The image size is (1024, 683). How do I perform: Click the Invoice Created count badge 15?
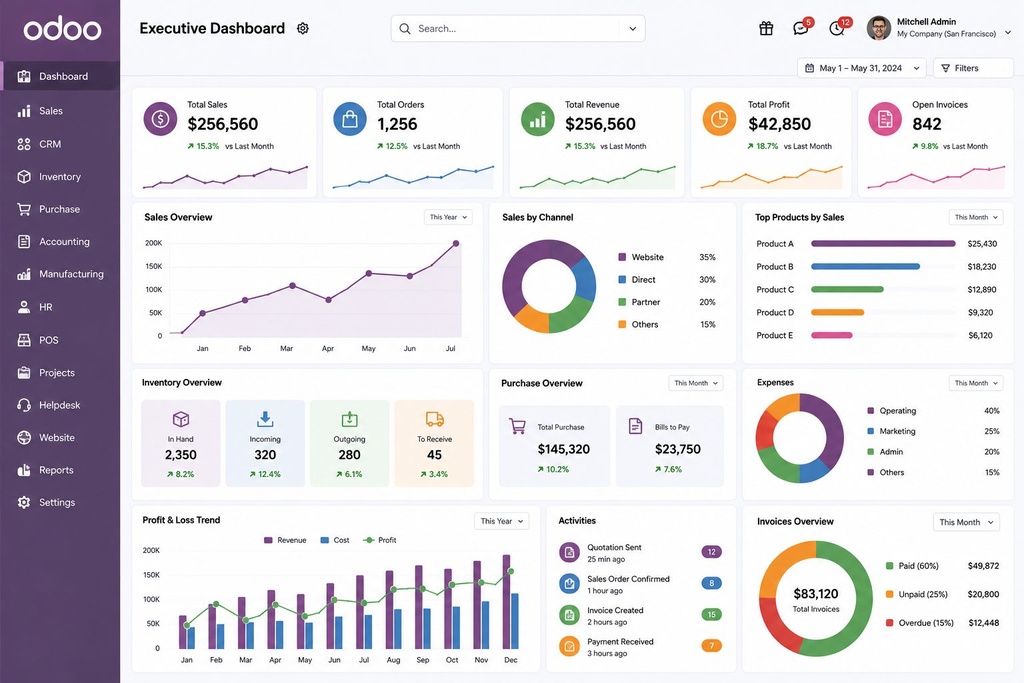pos(711,614)
